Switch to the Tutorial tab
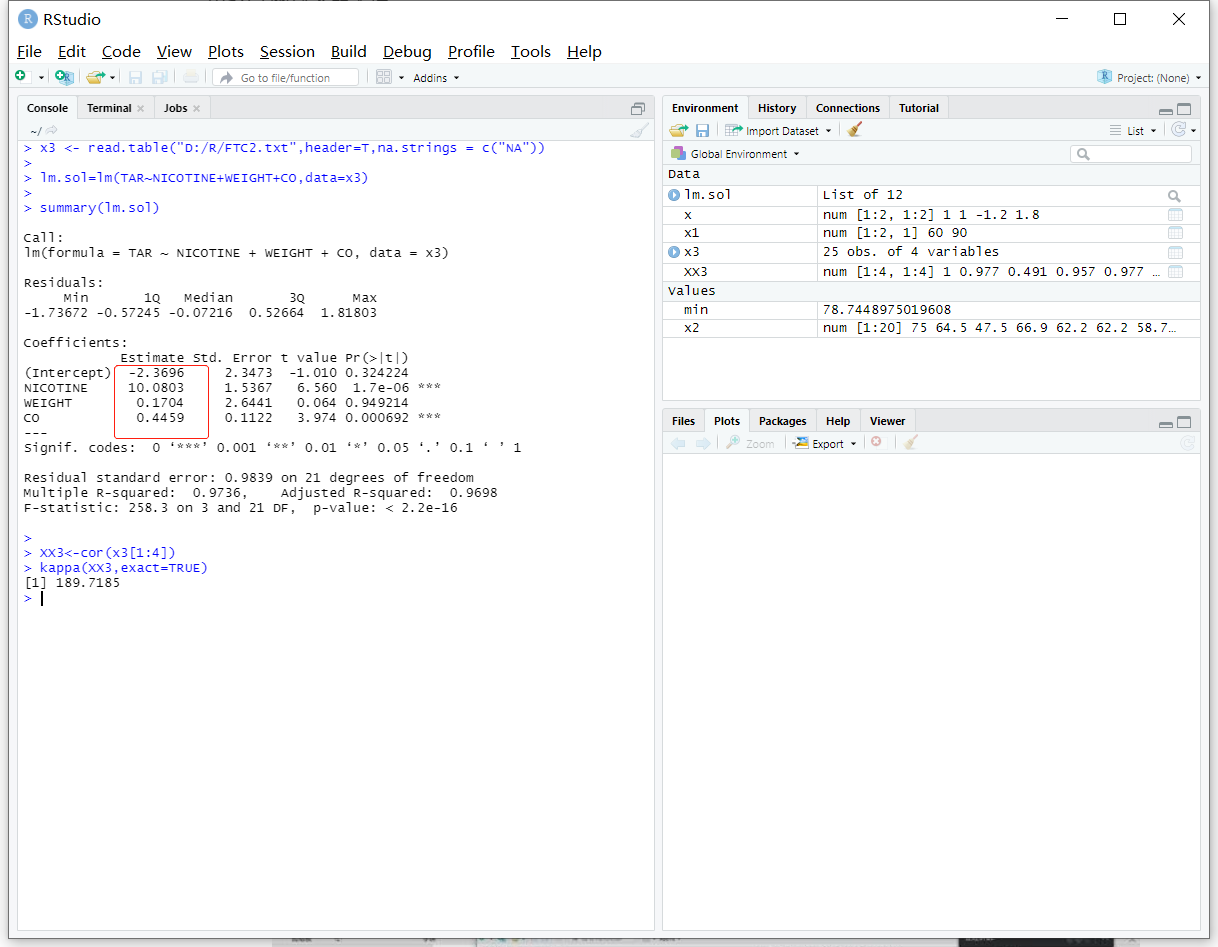Viewport: 1218px width, 947px height. point(919,108)
